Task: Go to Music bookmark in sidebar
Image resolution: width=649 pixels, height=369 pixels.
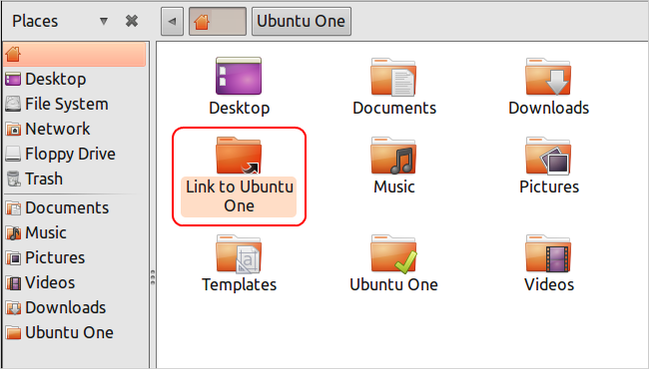Action: pos(75,232)
